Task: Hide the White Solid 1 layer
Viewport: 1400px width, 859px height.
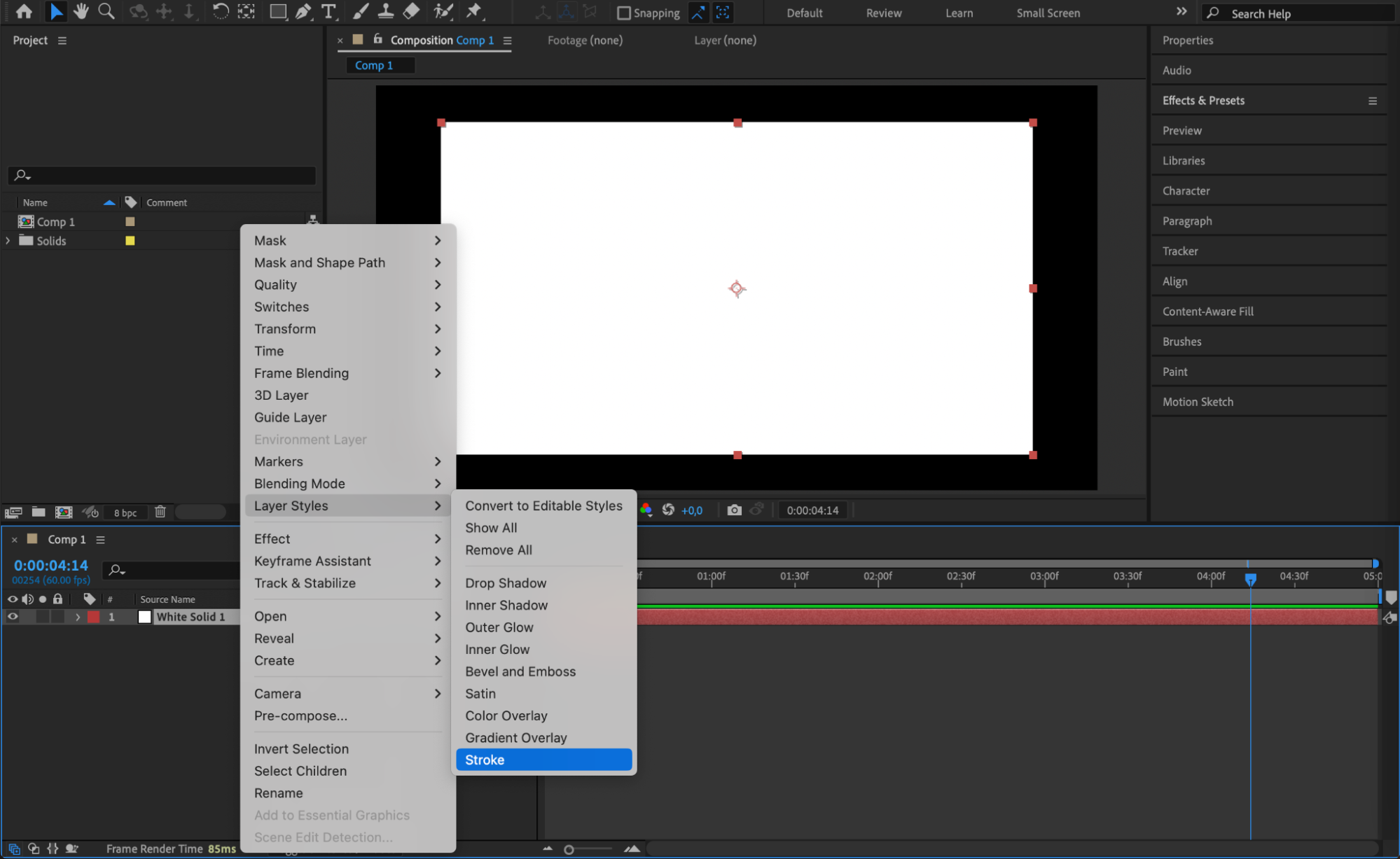Action: [x=12, y=617]
